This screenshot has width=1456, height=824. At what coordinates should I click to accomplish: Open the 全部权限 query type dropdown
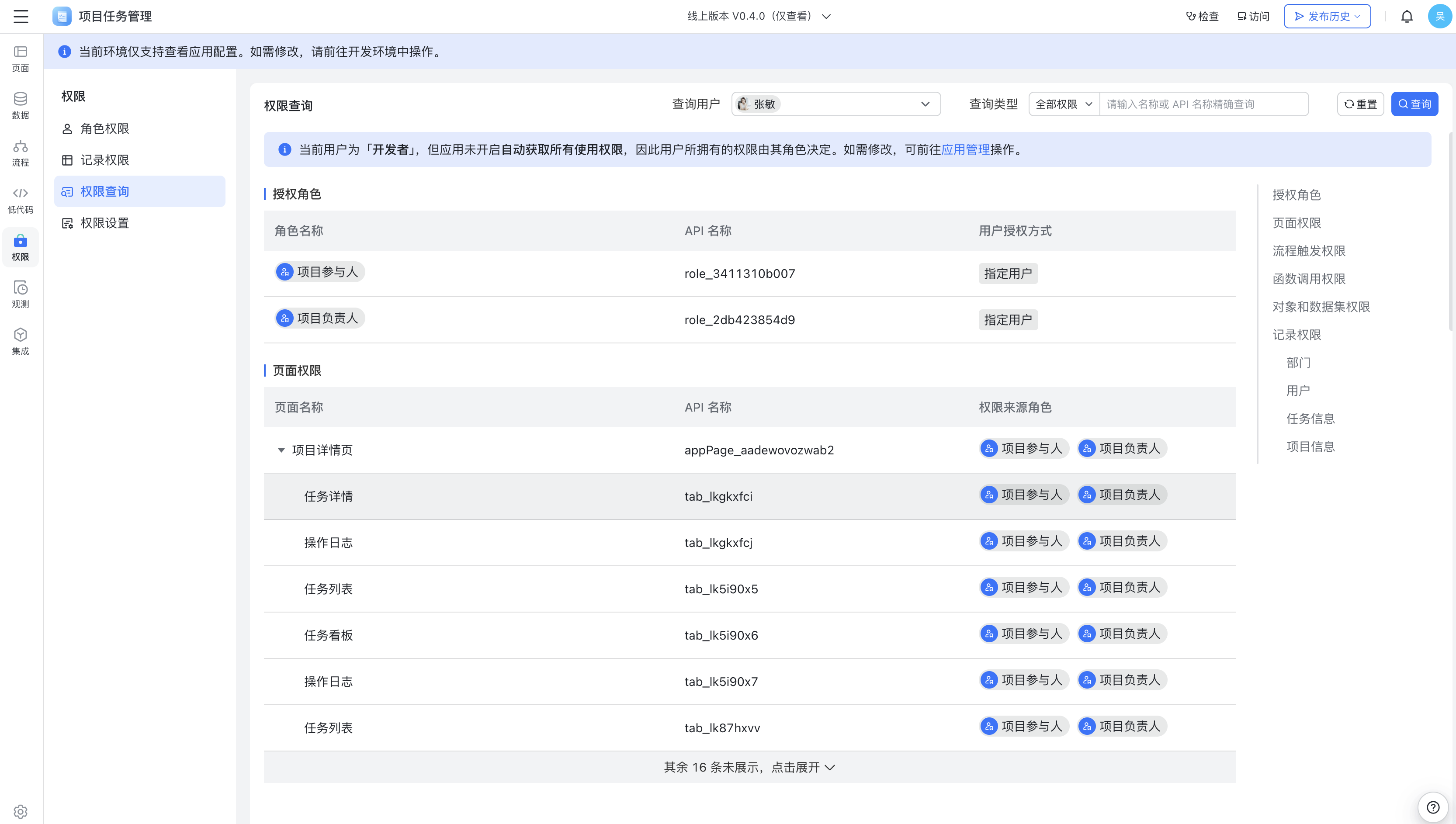pos(1064,104)
